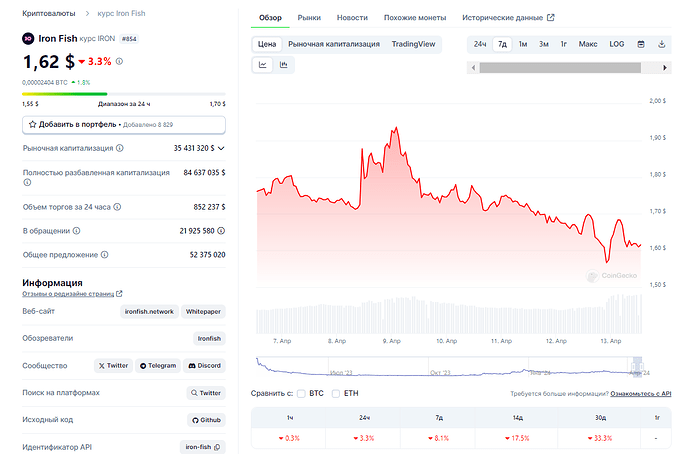Show info for Общее предложение
Image resolution: width=690 pixels, height=454 pixels.
point(104,255)
